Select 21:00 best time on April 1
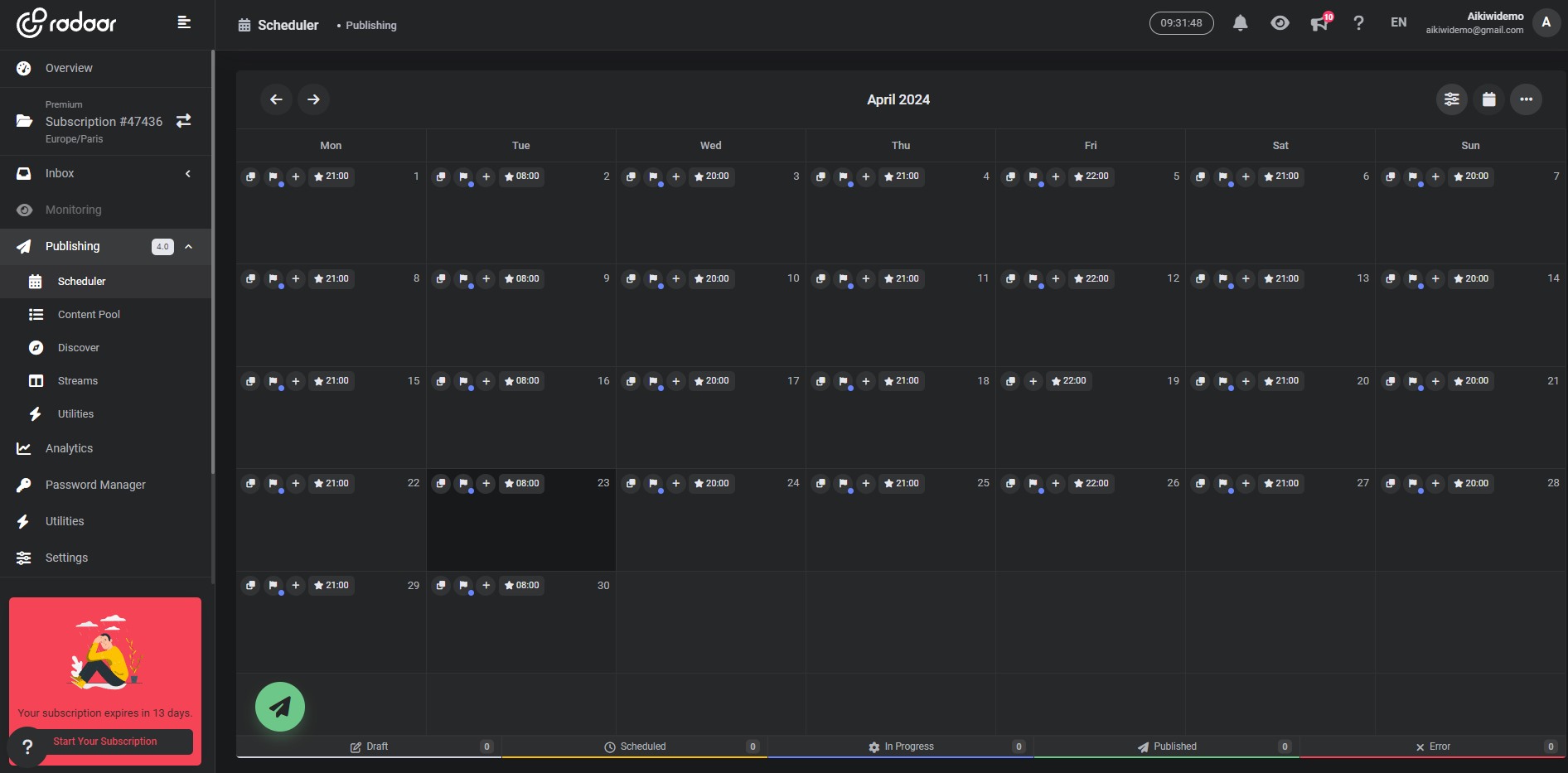 [332, 176]
